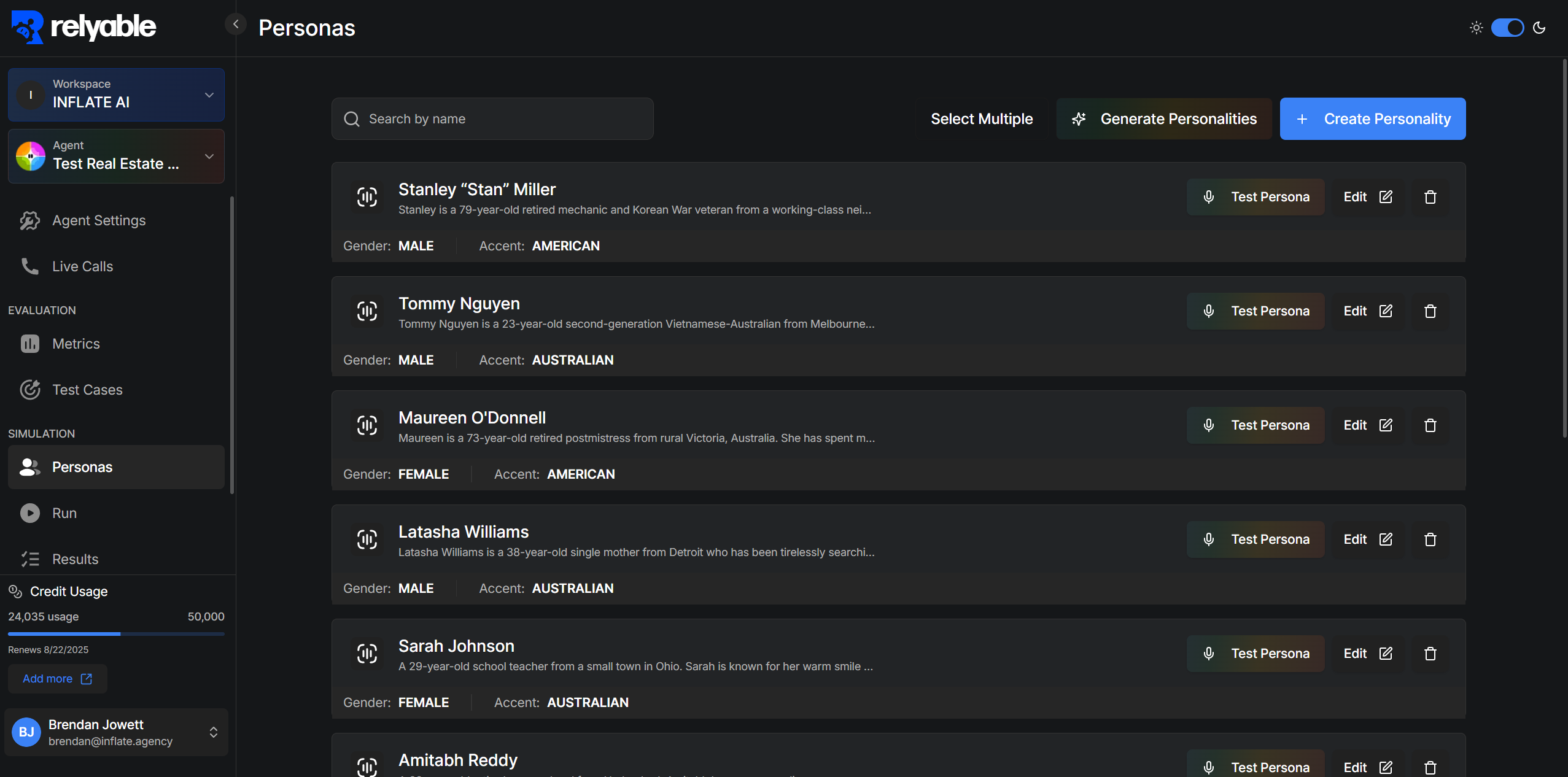Screen dimensions: 1568x777
Task: Click the moon dark-mode icon
Action: 1539,28
